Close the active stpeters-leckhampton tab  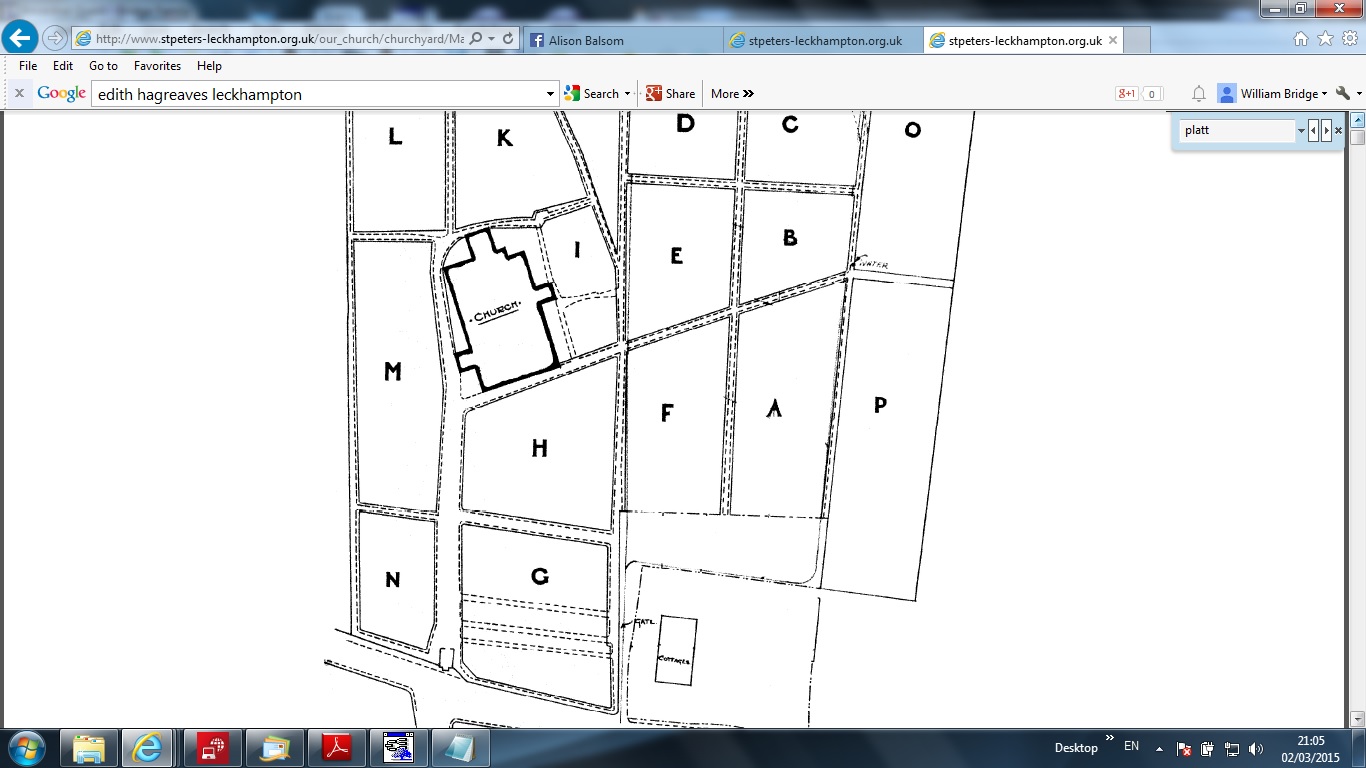[1113, 41]
